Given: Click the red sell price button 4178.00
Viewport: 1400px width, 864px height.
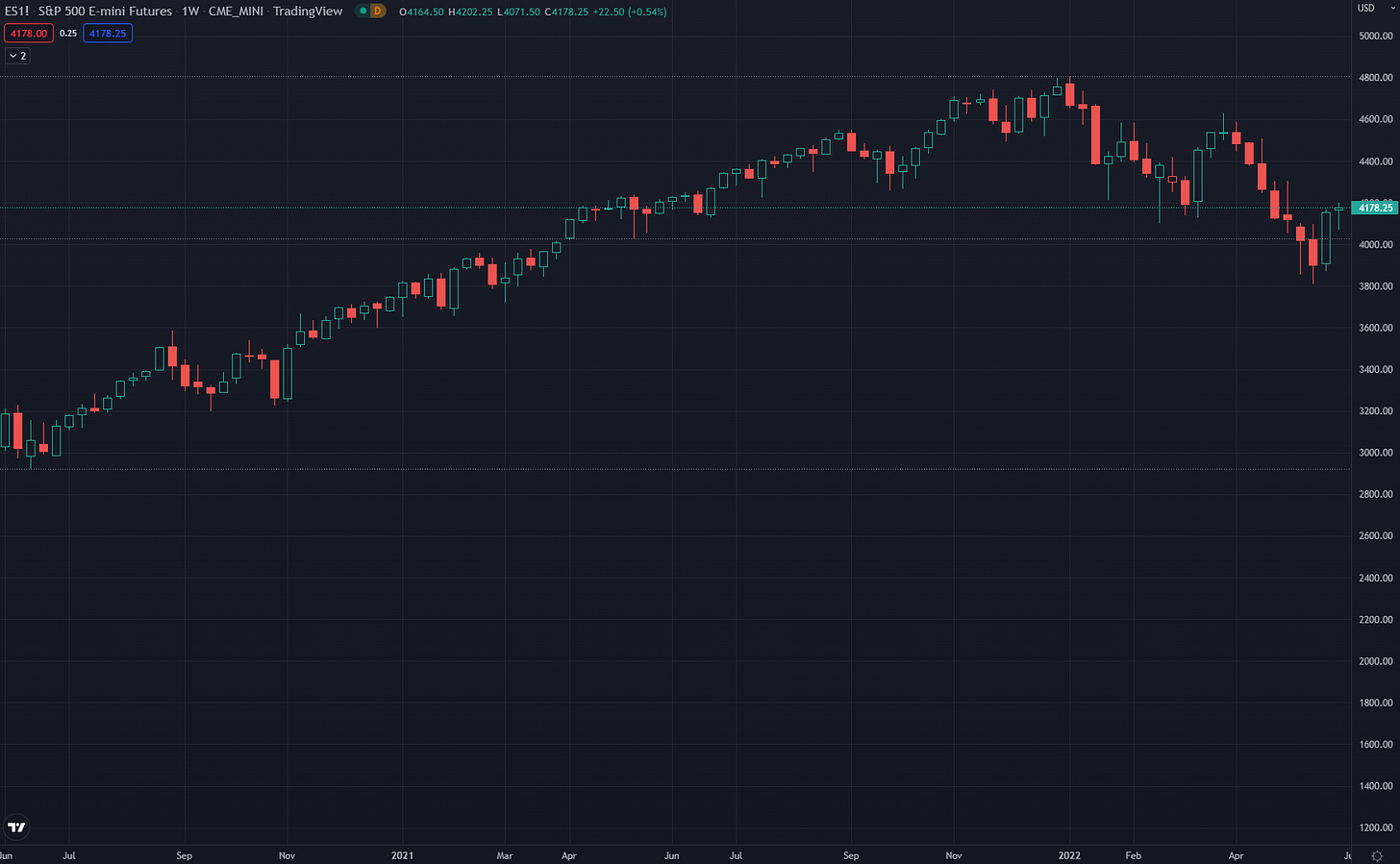Looking at the screenshot, I should pyautogui.click(x=28, y=34).
